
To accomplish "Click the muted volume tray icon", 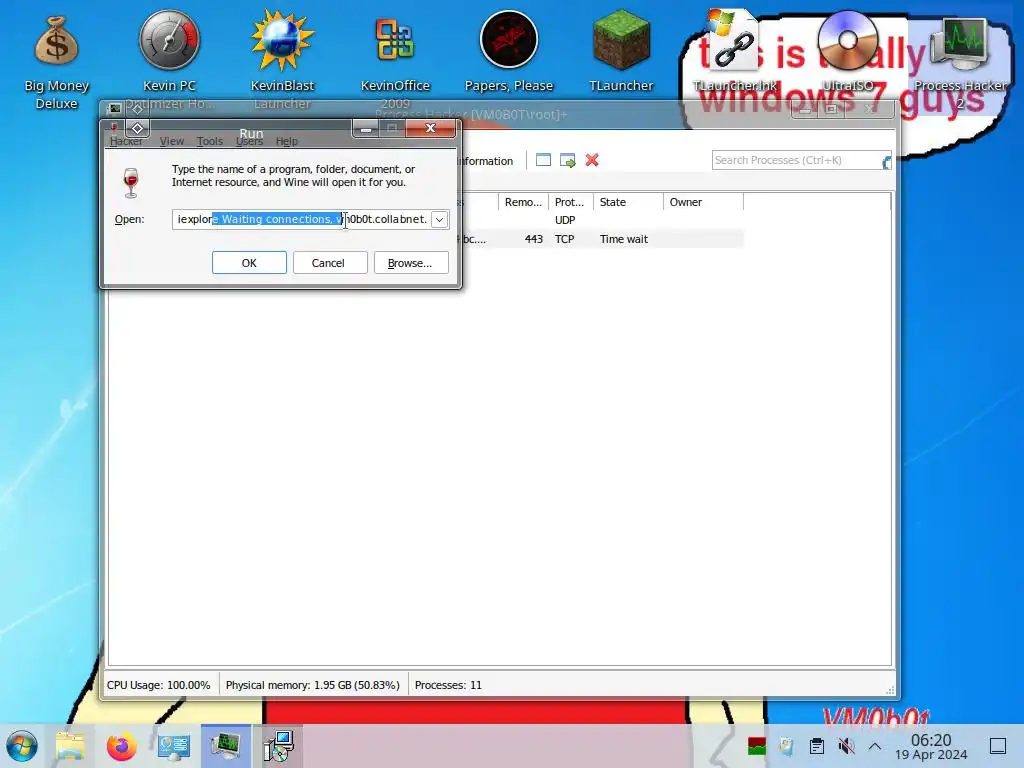I will (846, 746).
